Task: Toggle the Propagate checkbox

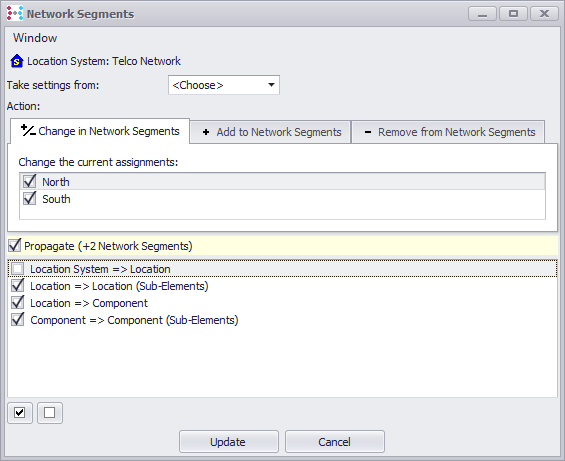Action: tap(15, 245)
